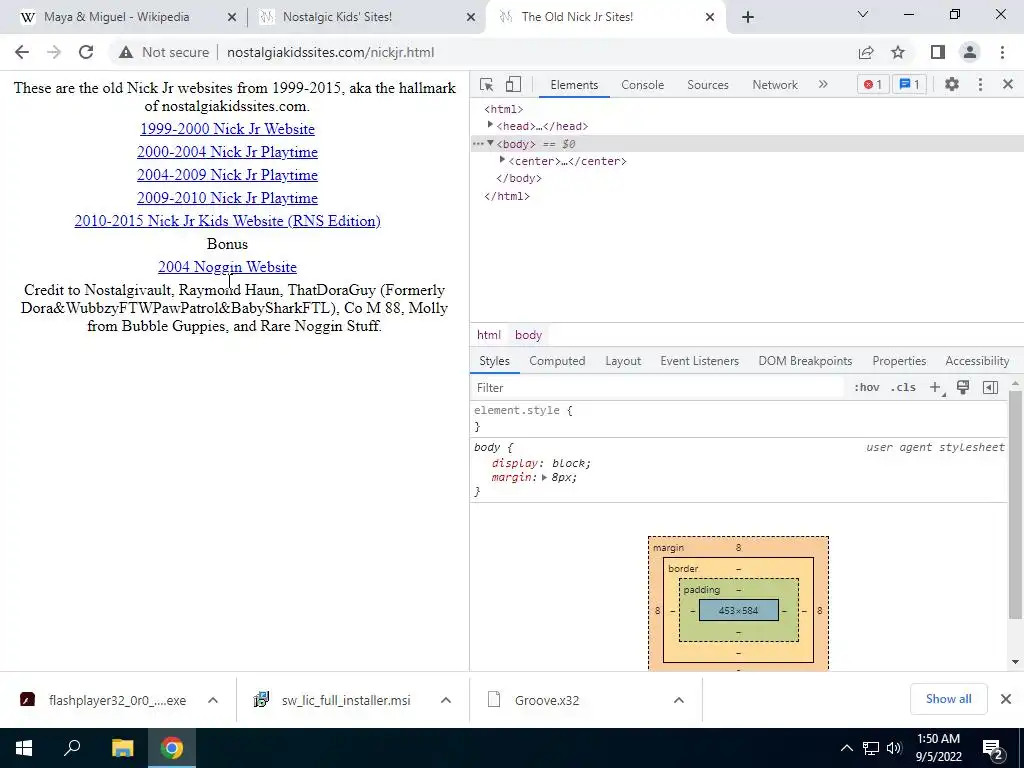Select body in the DOM breadcrumb
This screenshot has height=768, width=1024.
point(528,335)
